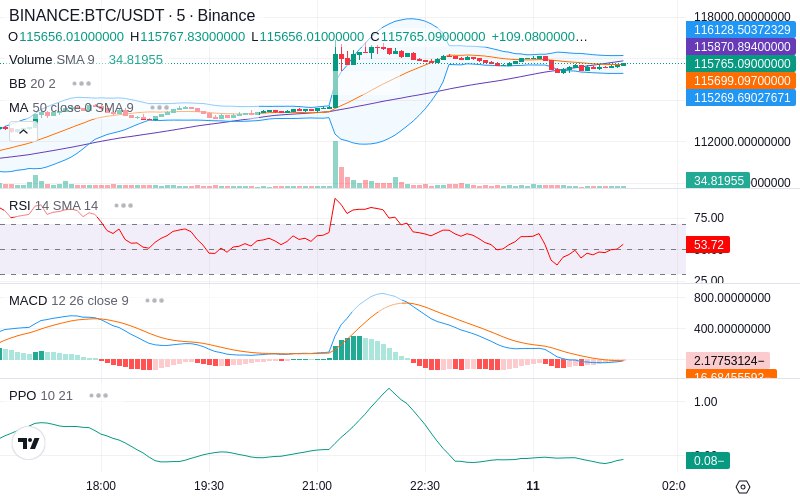Screen dimensions: 800x500
Task: Open RSI indicator more options menu
Action: [123, 206]
